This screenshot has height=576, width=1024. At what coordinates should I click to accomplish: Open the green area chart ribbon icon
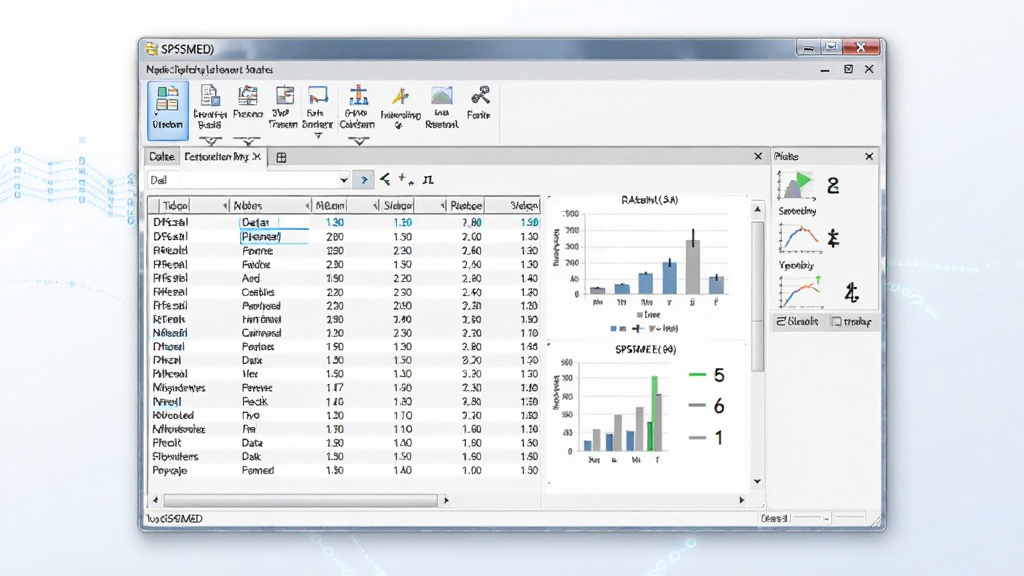(441, 96)
